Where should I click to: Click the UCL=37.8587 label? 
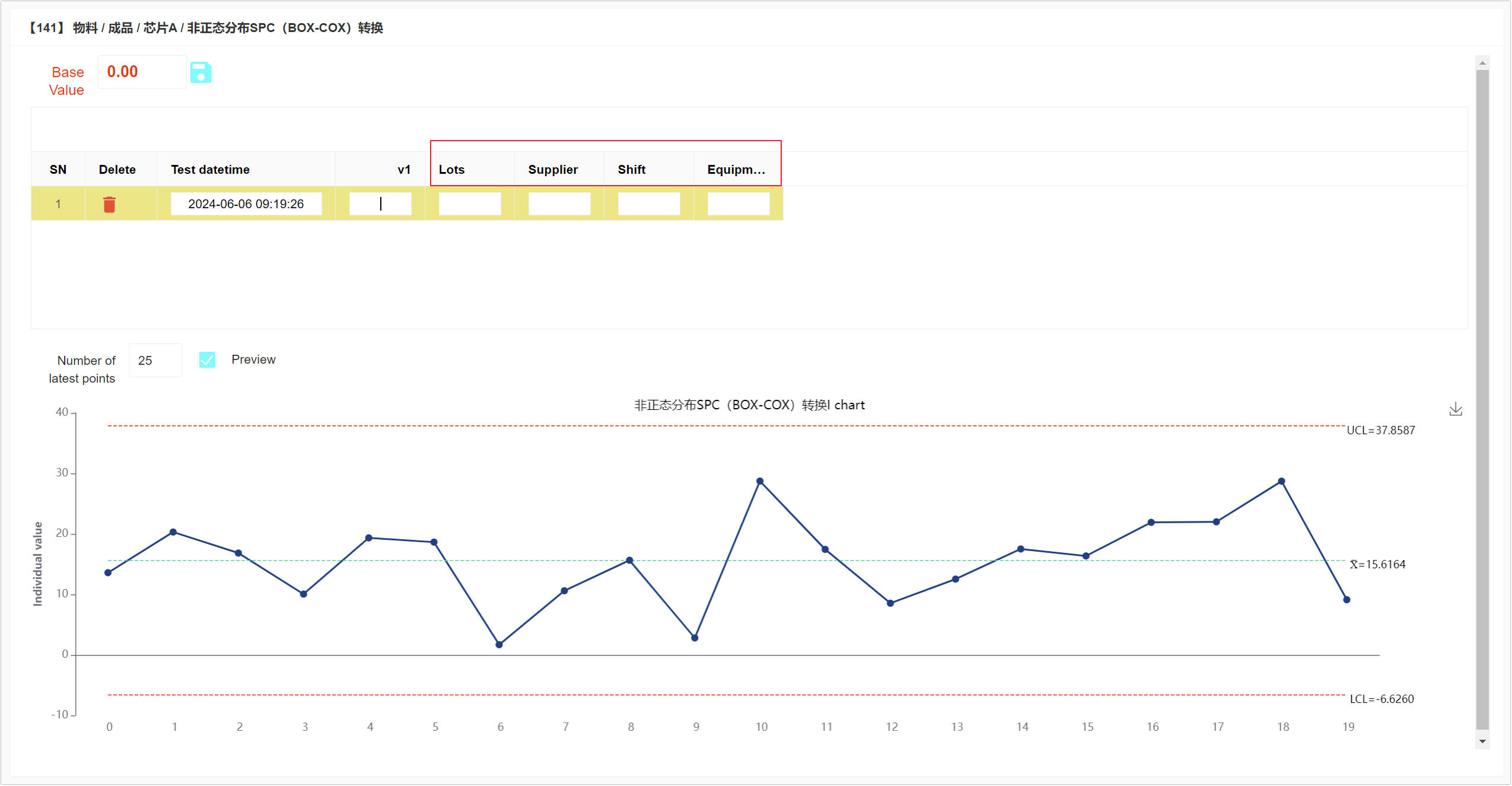(1380, 430)
